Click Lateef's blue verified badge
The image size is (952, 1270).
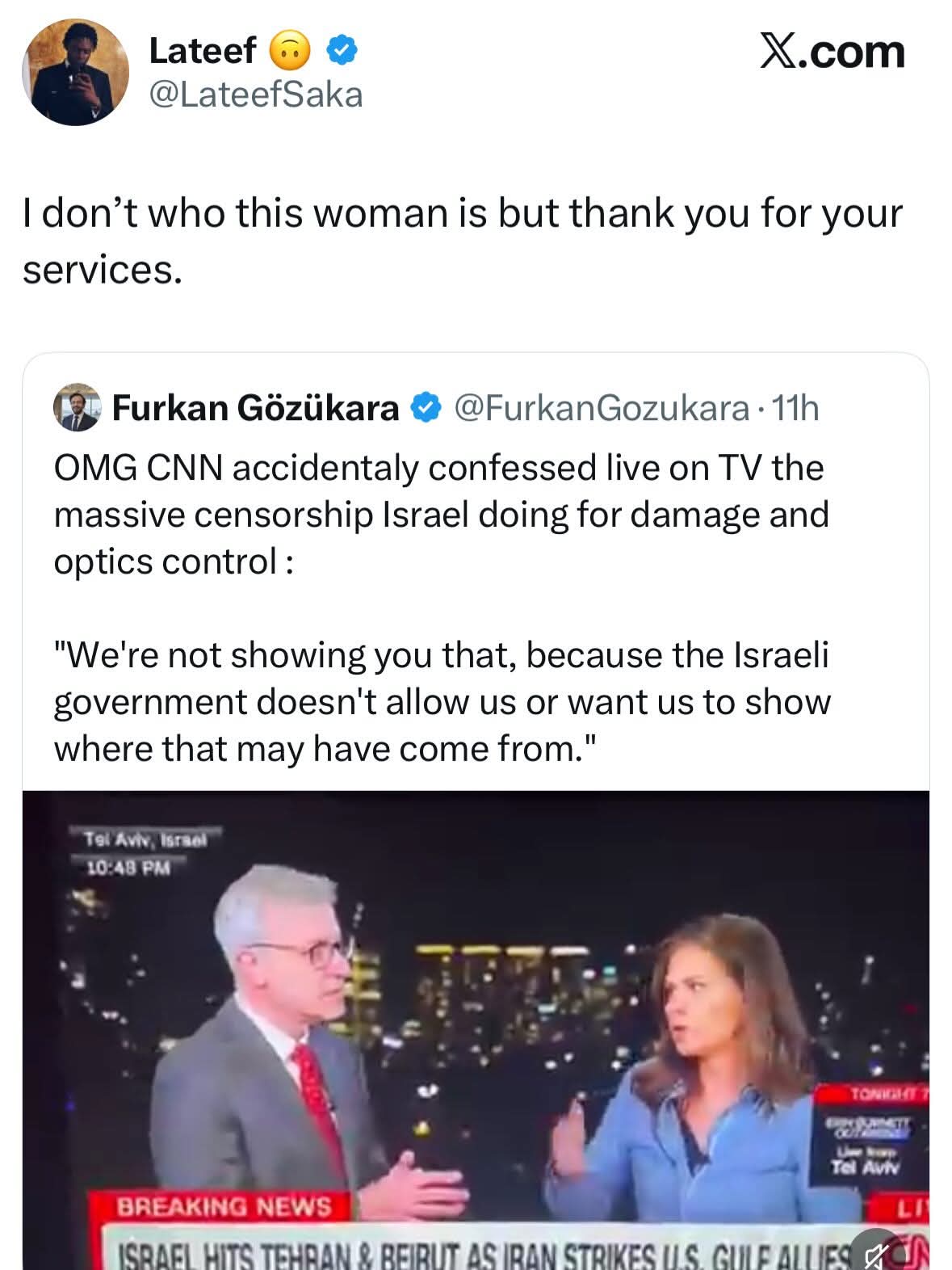click(x=342, y=52)
